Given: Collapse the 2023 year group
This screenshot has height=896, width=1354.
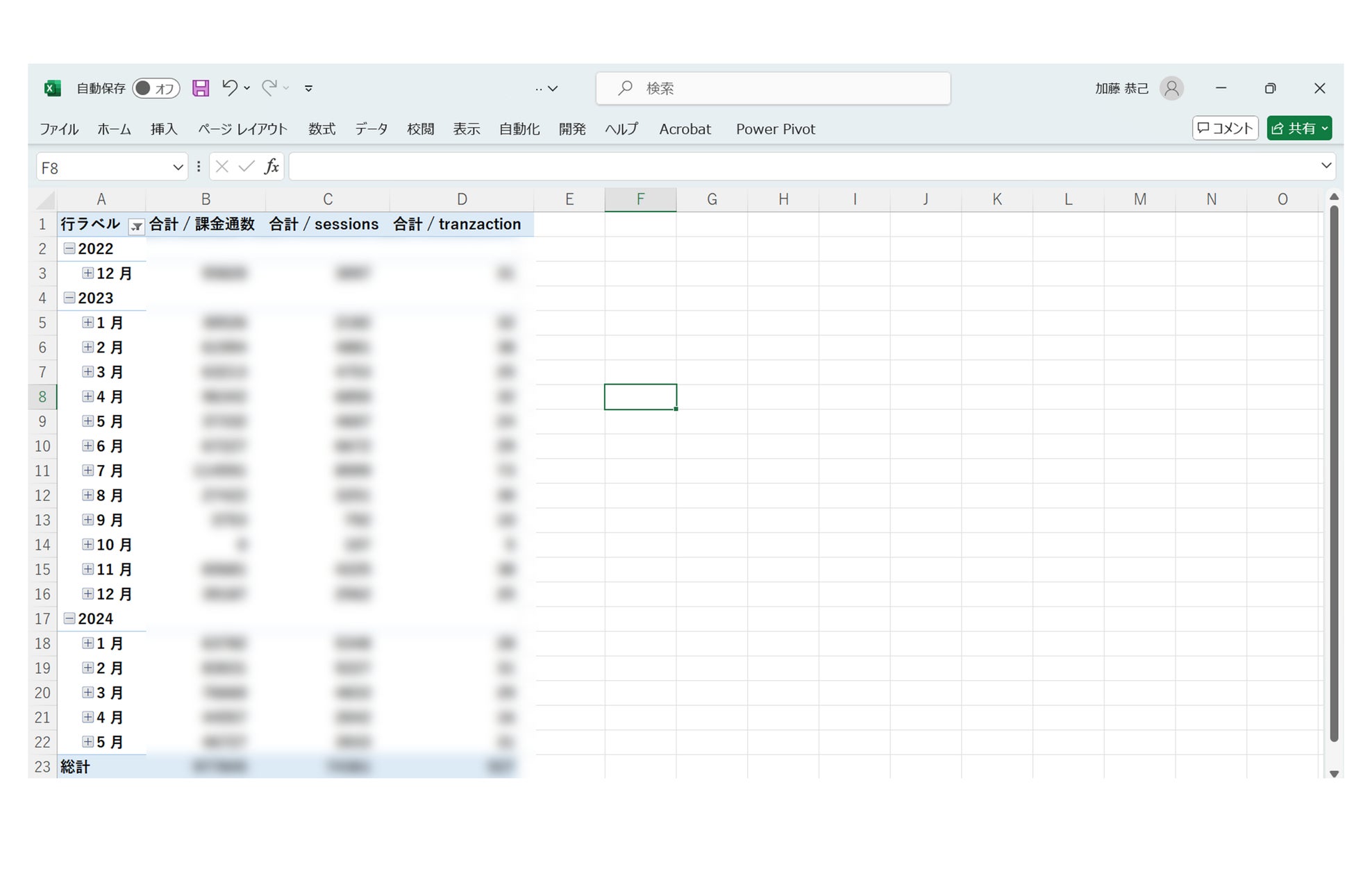Looking at the screenshot, I should [x=69, y=298].
